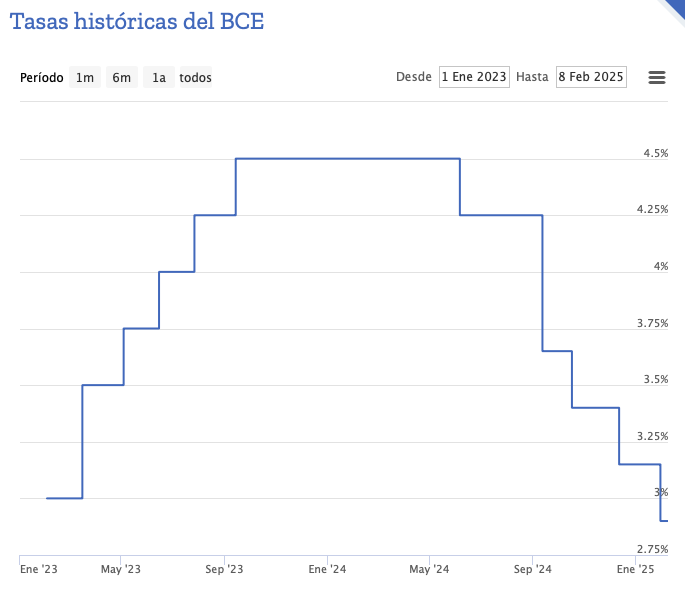This screenshot has height=591, width=685.
Task: Click the initial 3% segment of the line
Action: (64, 498)
